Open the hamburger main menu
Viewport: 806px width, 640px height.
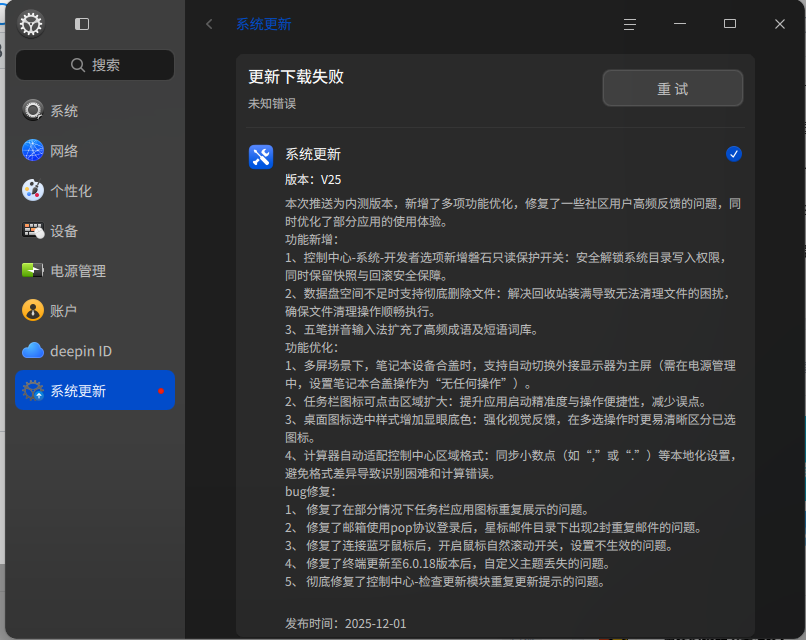pyautogui.click(x=630, y=24)
